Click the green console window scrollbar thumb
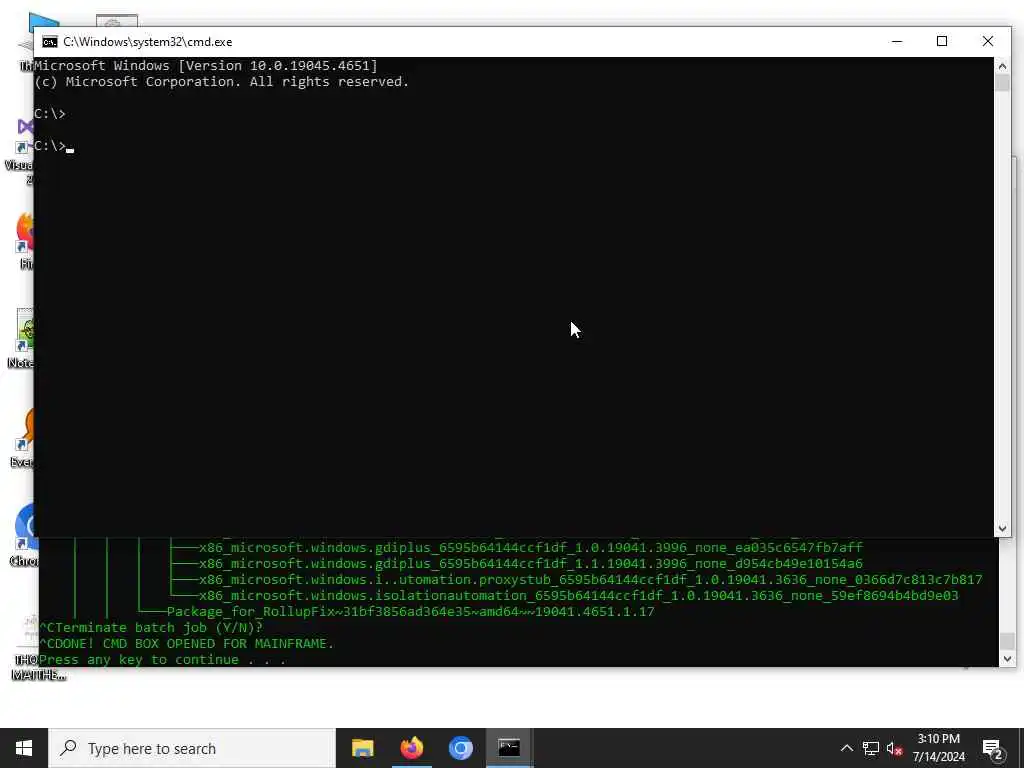This screenshot has height=768, width=1024. point(1007,641)
